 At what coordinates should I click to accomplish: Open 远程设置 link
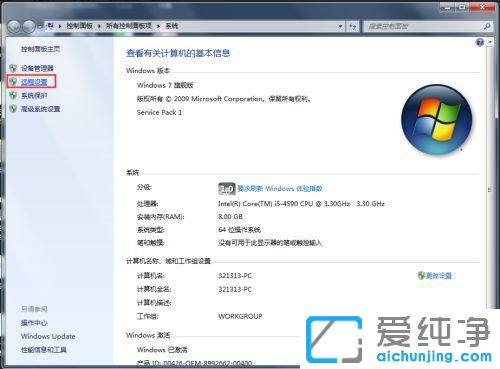click(x=34, y=82)
